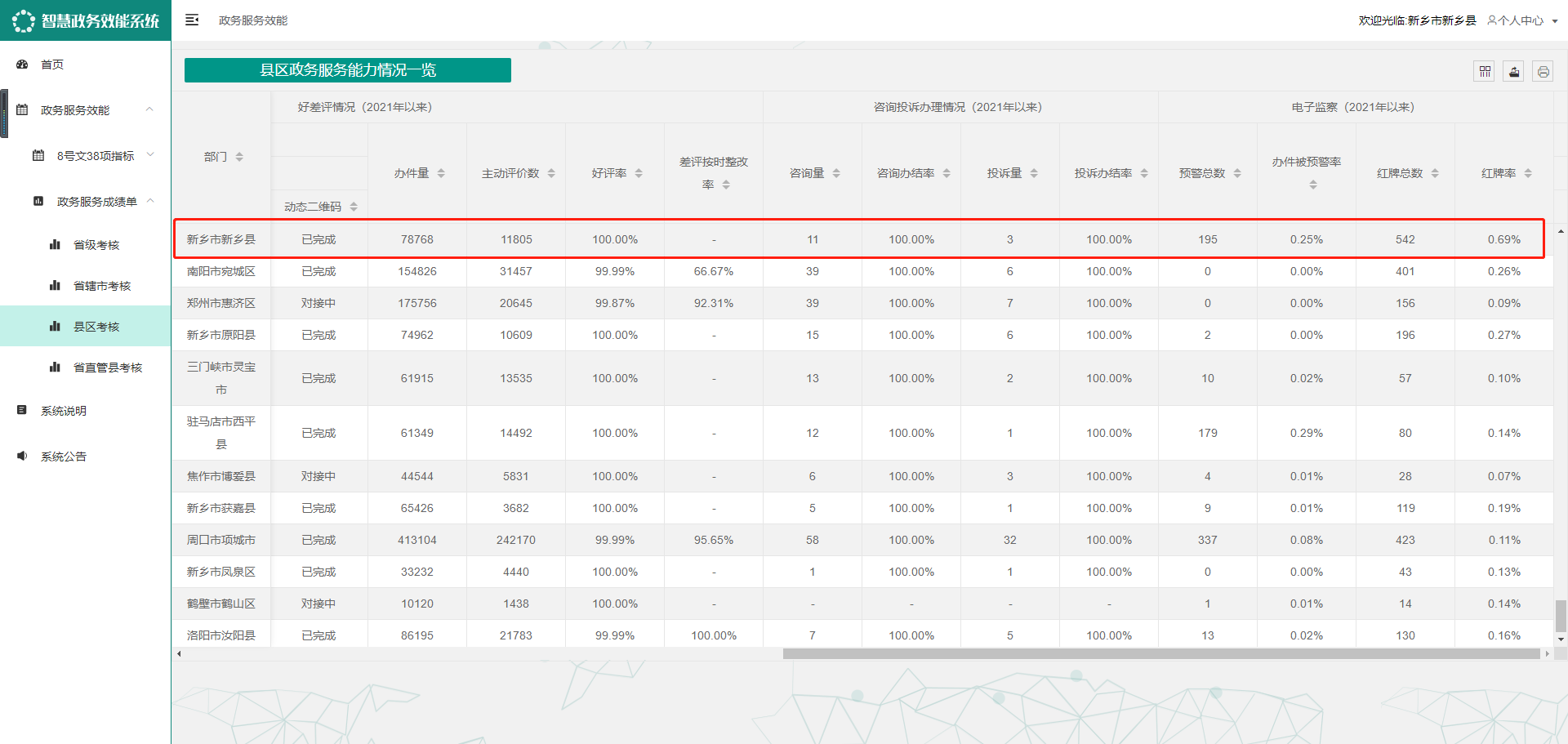Expand the 8号文38项指标 submenu
The image size is (1568, 744).
tap(150, 155)
